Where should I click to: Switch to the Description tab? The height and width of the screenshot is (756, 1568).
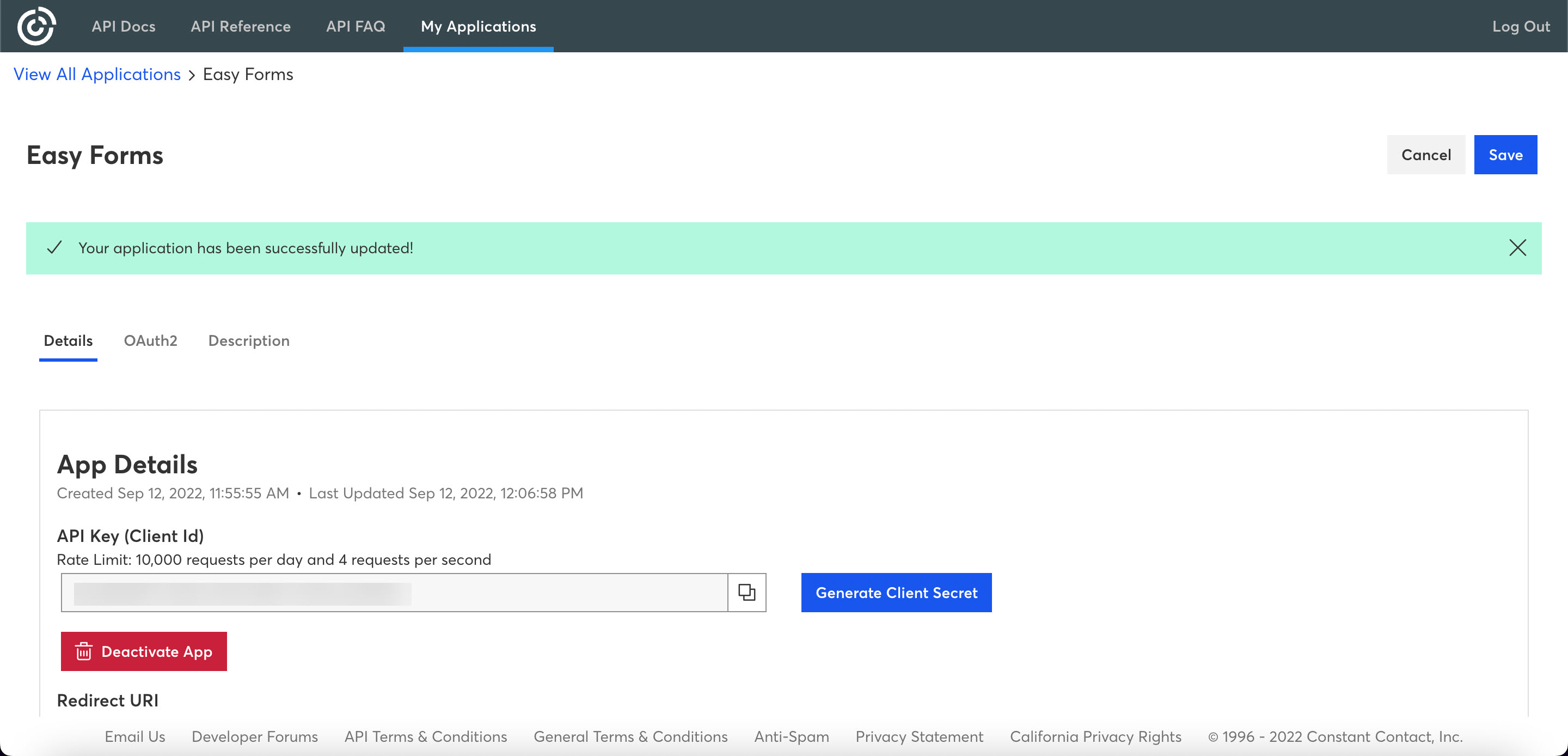[x=248, y=340]
